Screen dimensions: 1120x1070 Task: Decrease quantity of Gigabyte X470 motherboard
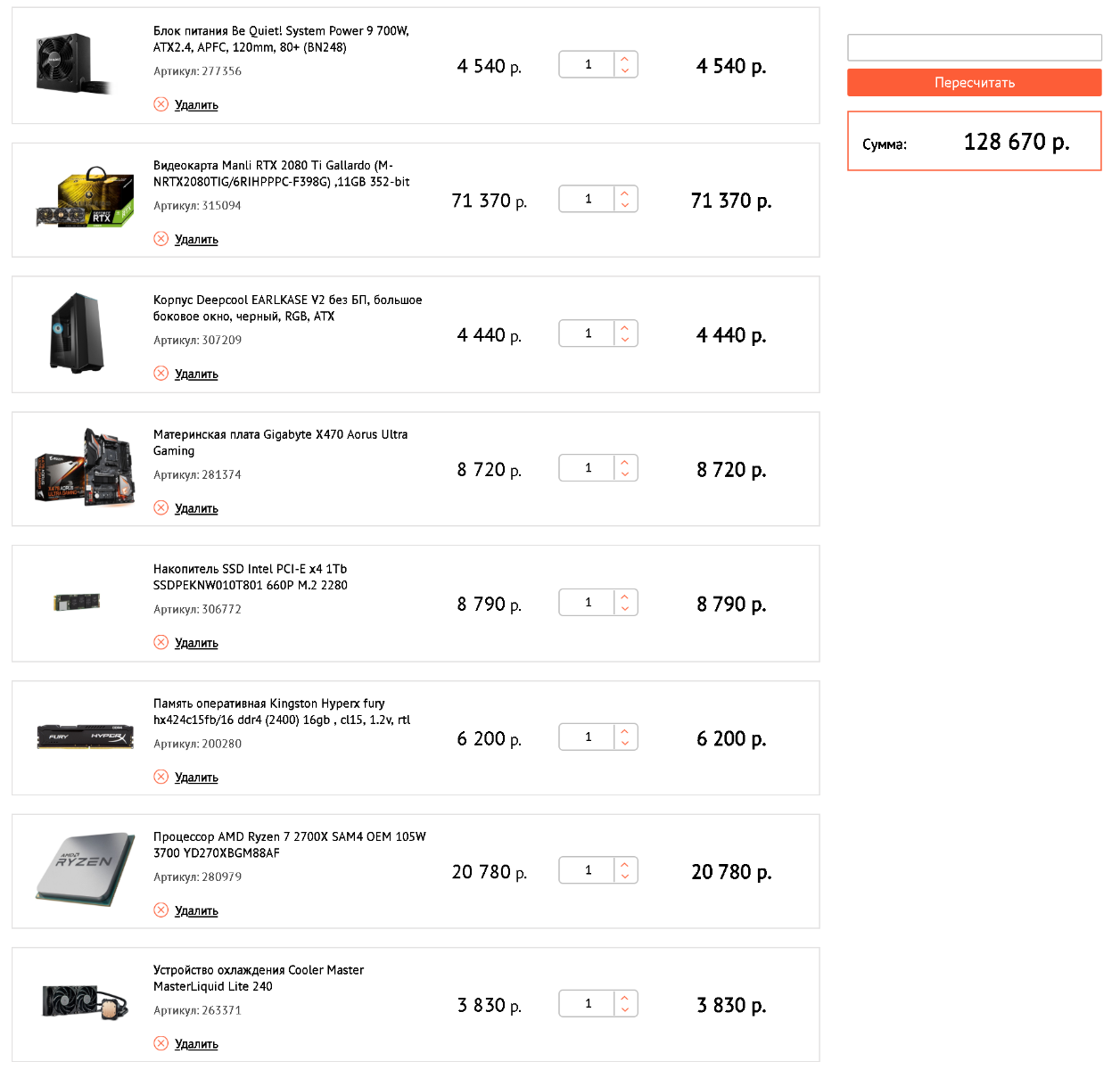click(625, 474)
